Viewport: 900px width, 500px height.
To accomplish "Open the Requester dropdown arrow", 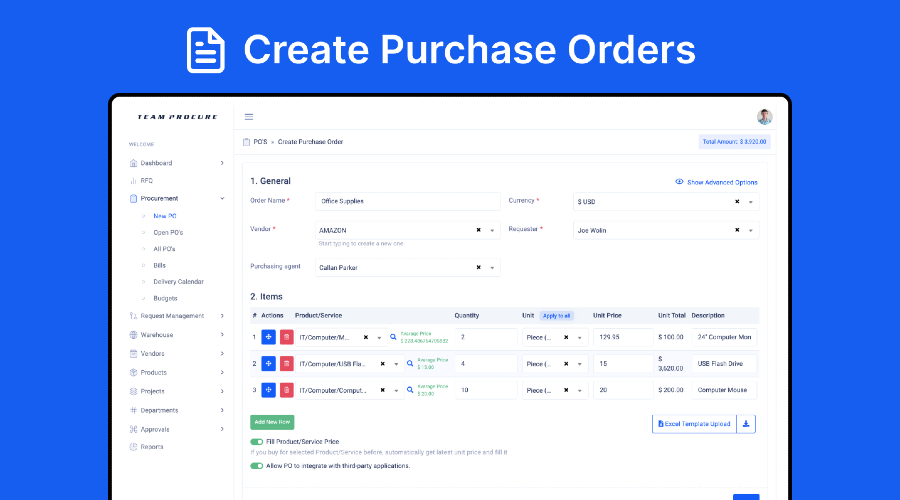I will pyautogui.click(x=750, y=231).
